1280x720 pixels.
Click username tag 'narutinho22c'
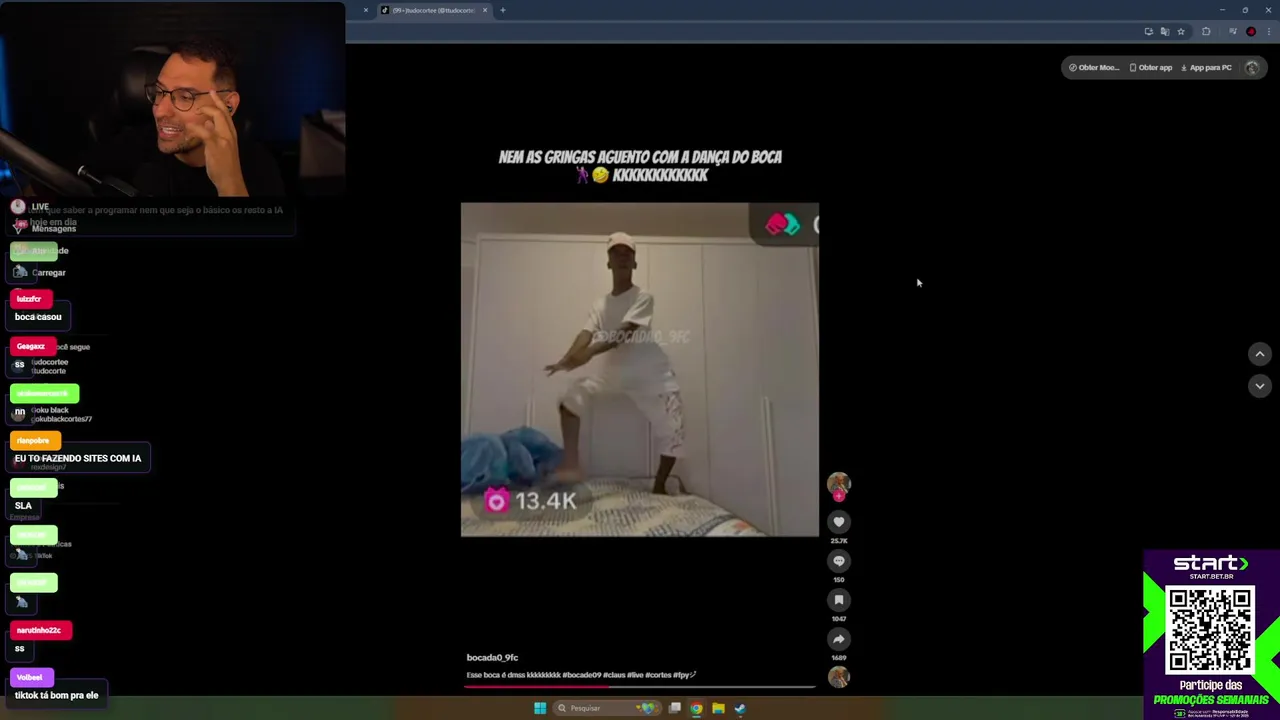coord(39,630)
